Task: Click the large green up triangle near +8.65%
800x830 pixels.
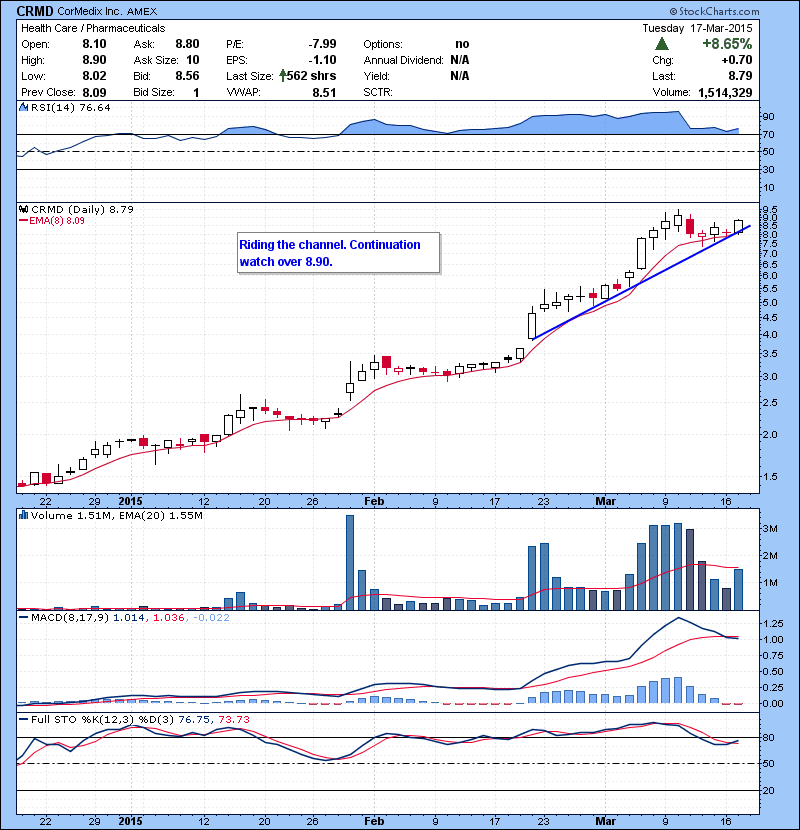Action: coord(662,43)
